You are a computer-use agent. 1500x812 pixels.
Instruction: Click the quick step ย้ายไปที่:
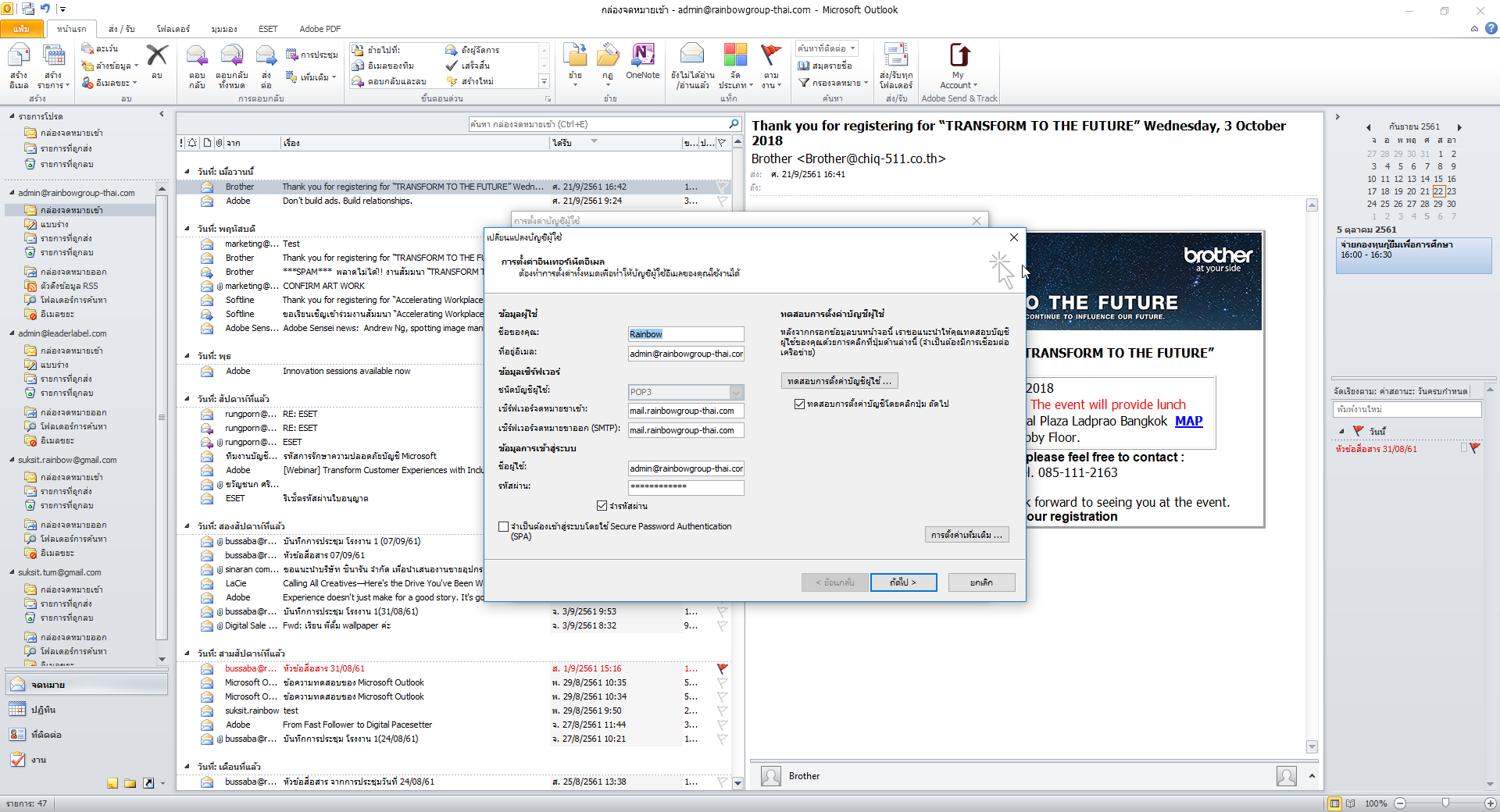[x=378, y=50]
